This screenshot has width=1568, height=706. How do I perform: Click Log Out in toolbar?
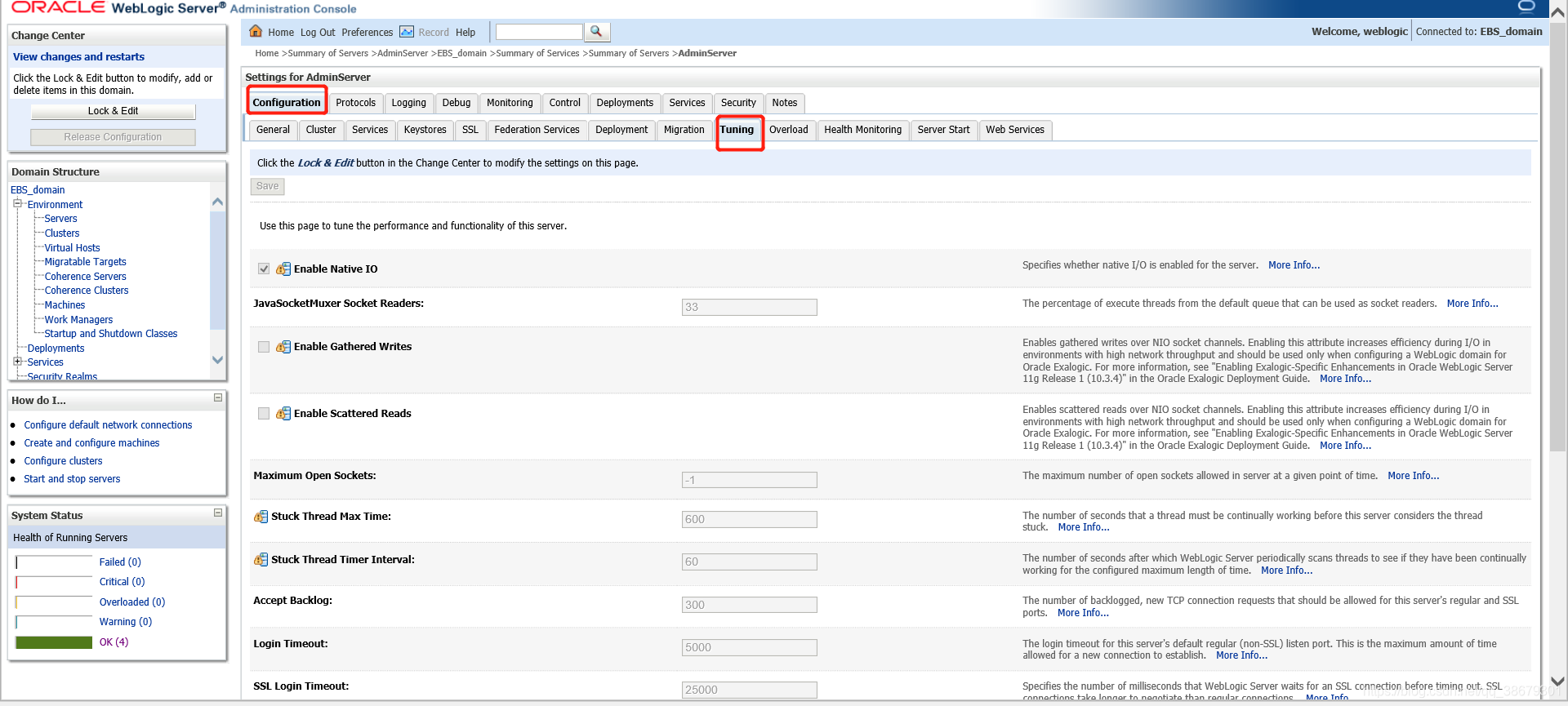(x=318, y=33)
